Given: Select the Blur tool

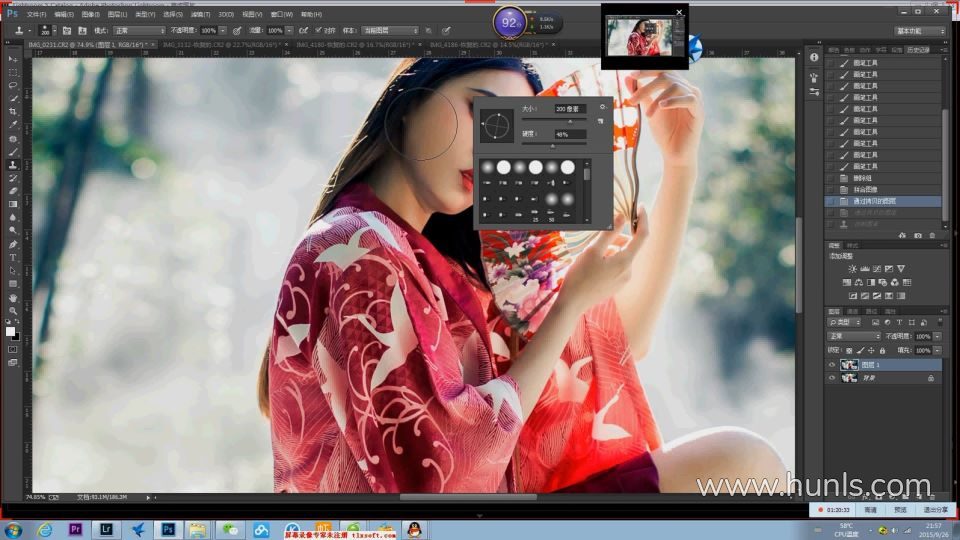Looking at the screenshot, I should (13, 217).
